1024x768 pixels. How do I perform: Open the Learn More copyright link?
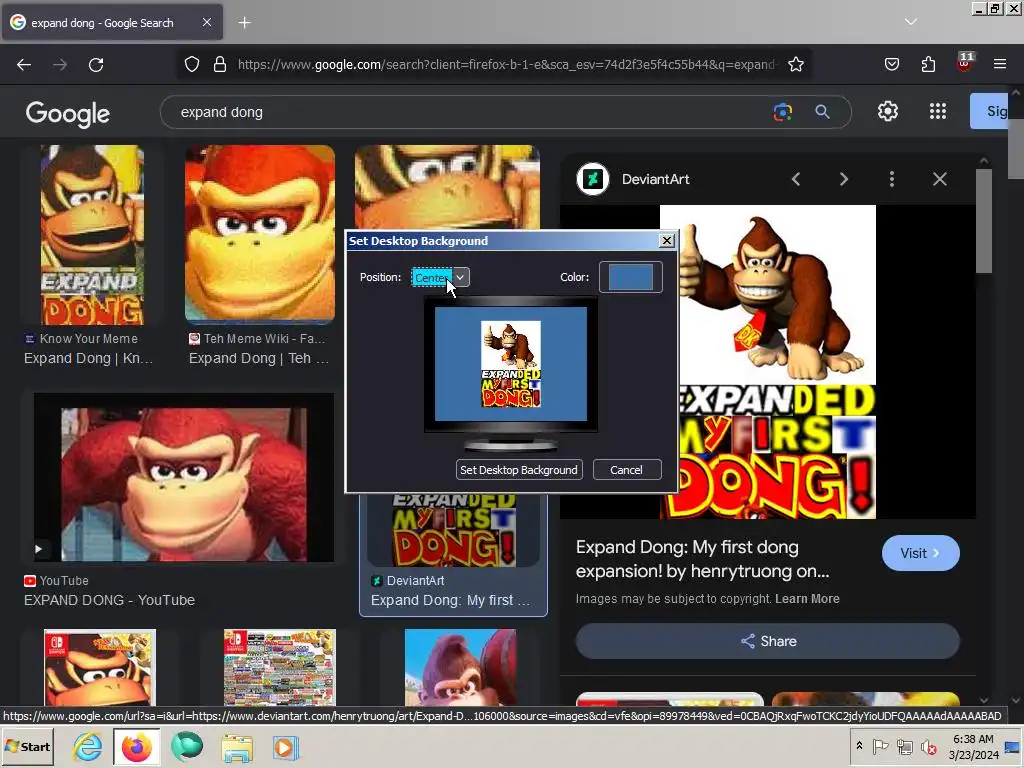[807, 599]
